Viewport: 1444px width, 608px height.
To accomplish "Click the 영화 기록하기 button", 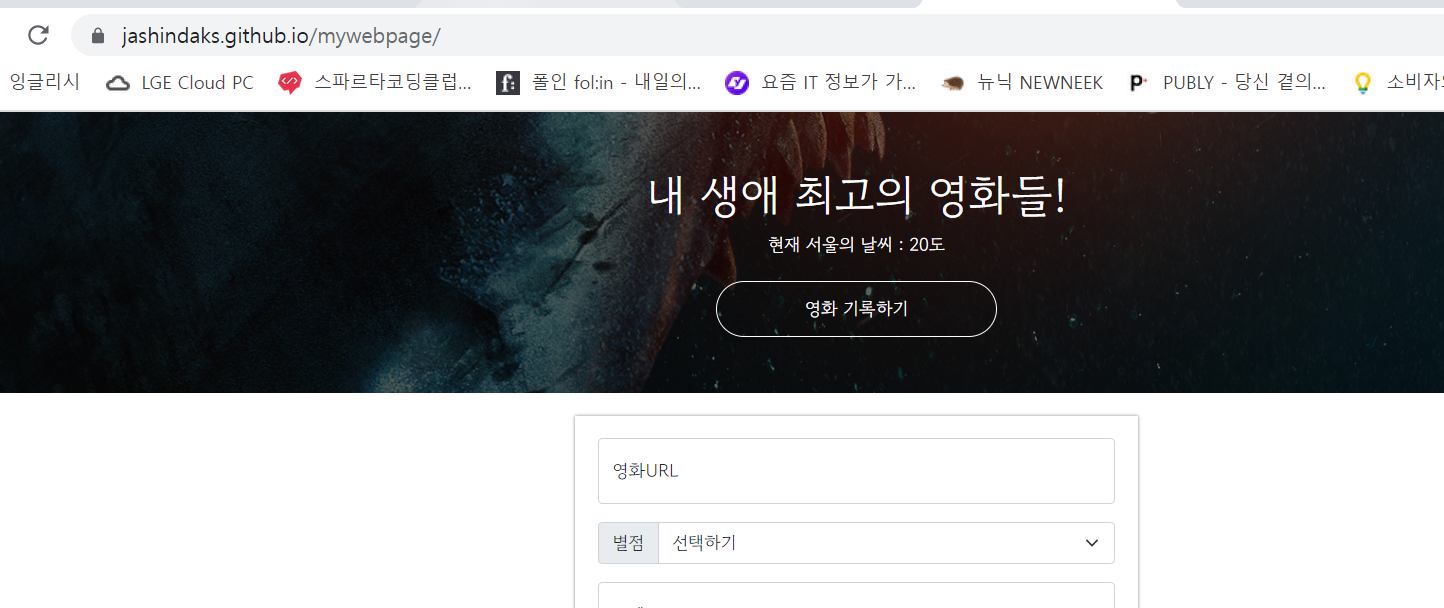I will [856, 309].
